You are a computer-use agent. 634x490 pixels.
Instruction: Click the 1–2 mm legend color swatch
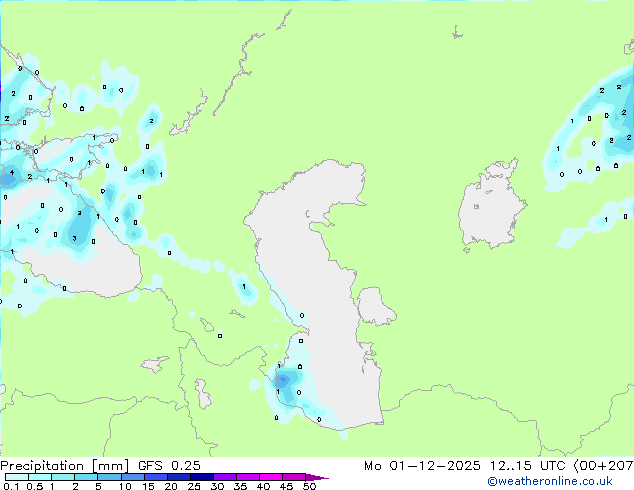[63, 477]
